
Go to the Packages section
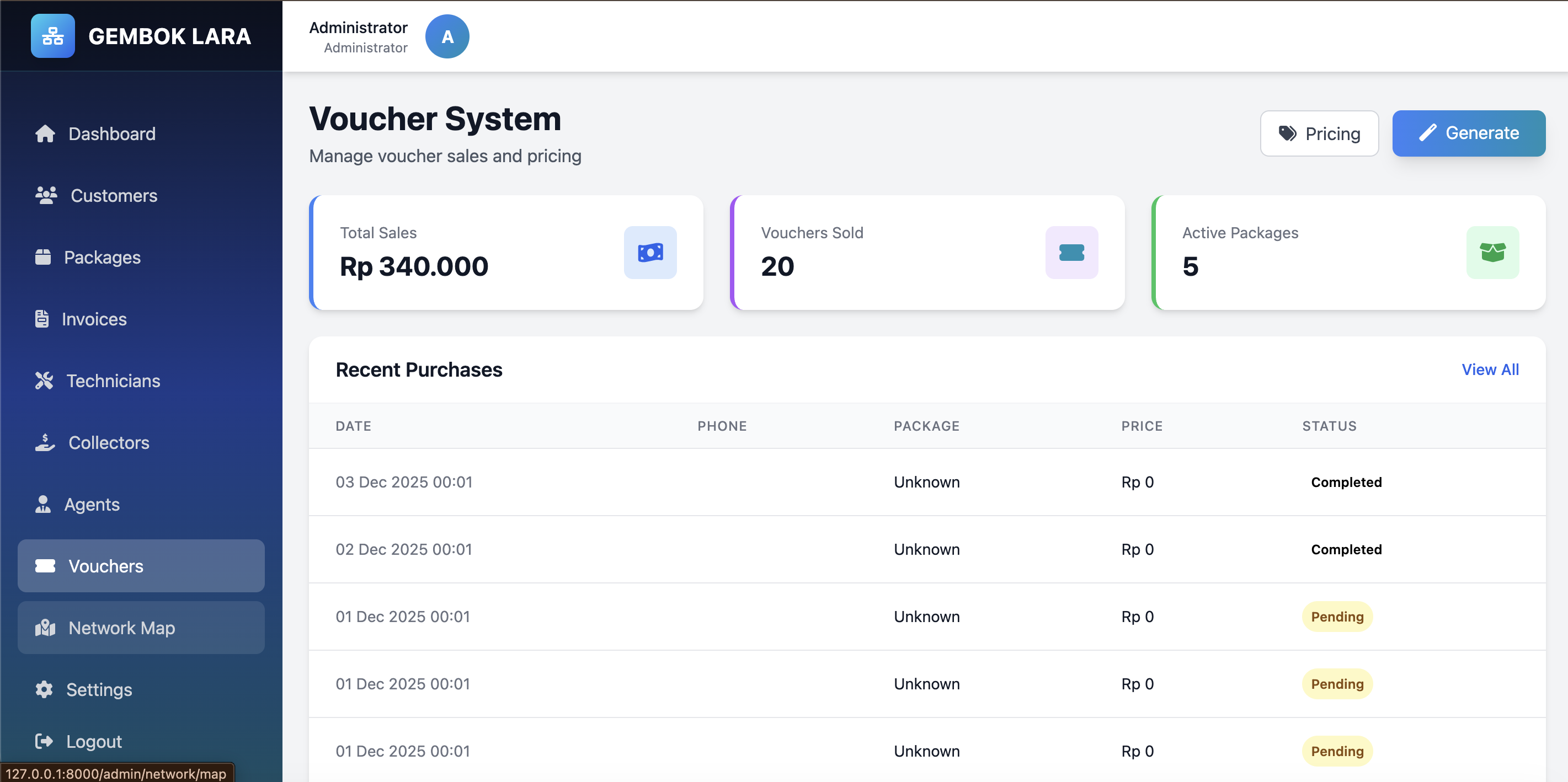coord(102,258)
